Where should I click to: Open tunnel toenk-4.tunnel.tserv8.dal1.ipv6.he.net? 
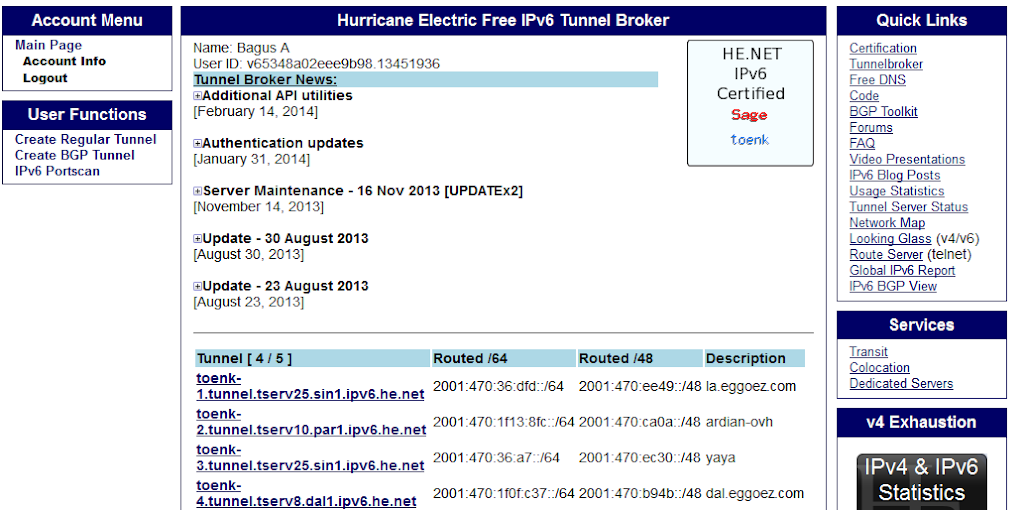[306, 494]
